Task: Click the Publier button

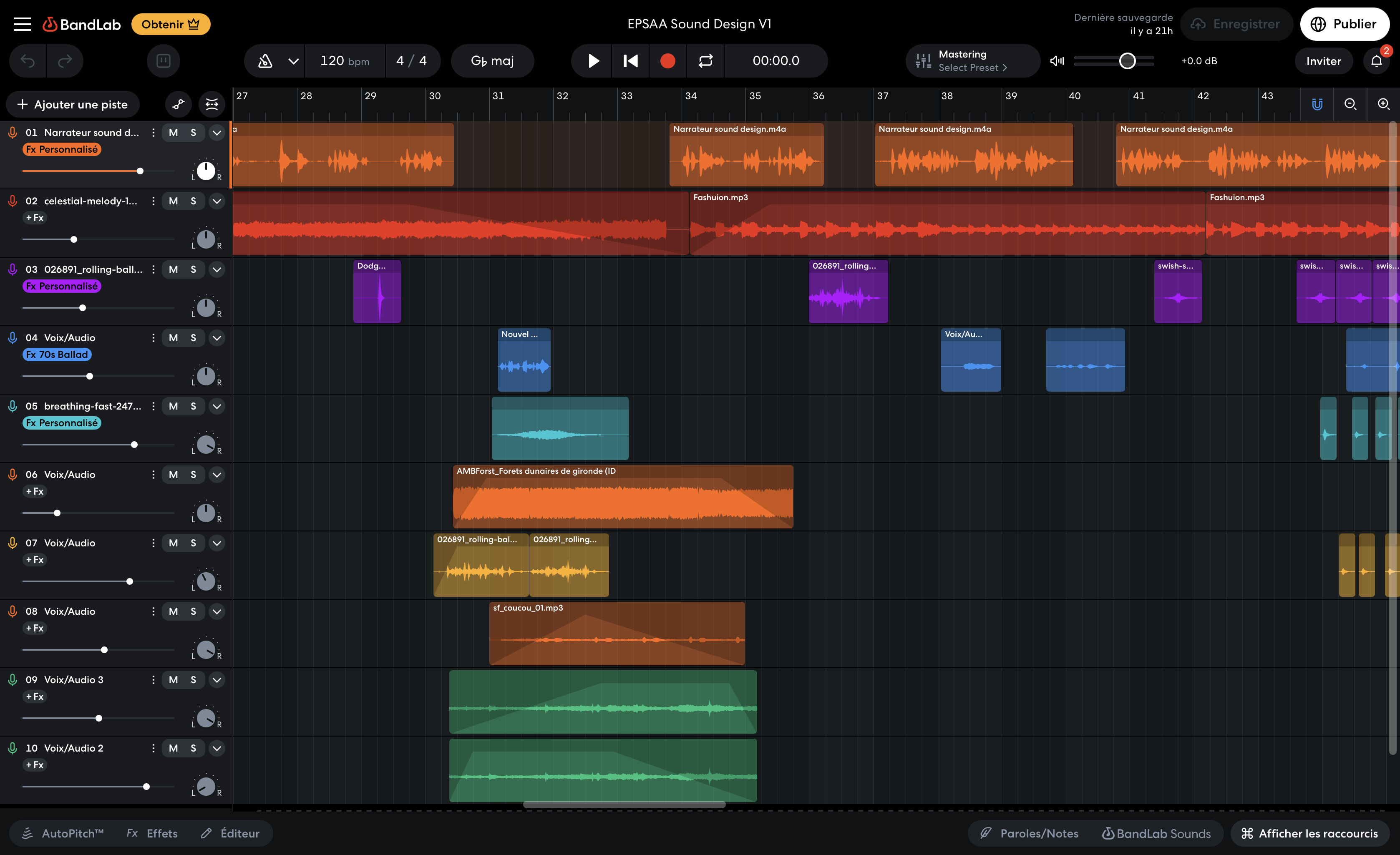Action: pos(1344,24)
